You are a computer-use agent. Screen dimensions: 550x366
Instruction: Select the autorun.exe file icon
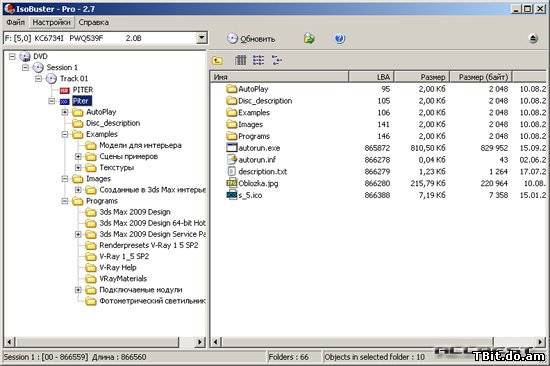pos(232,148)
